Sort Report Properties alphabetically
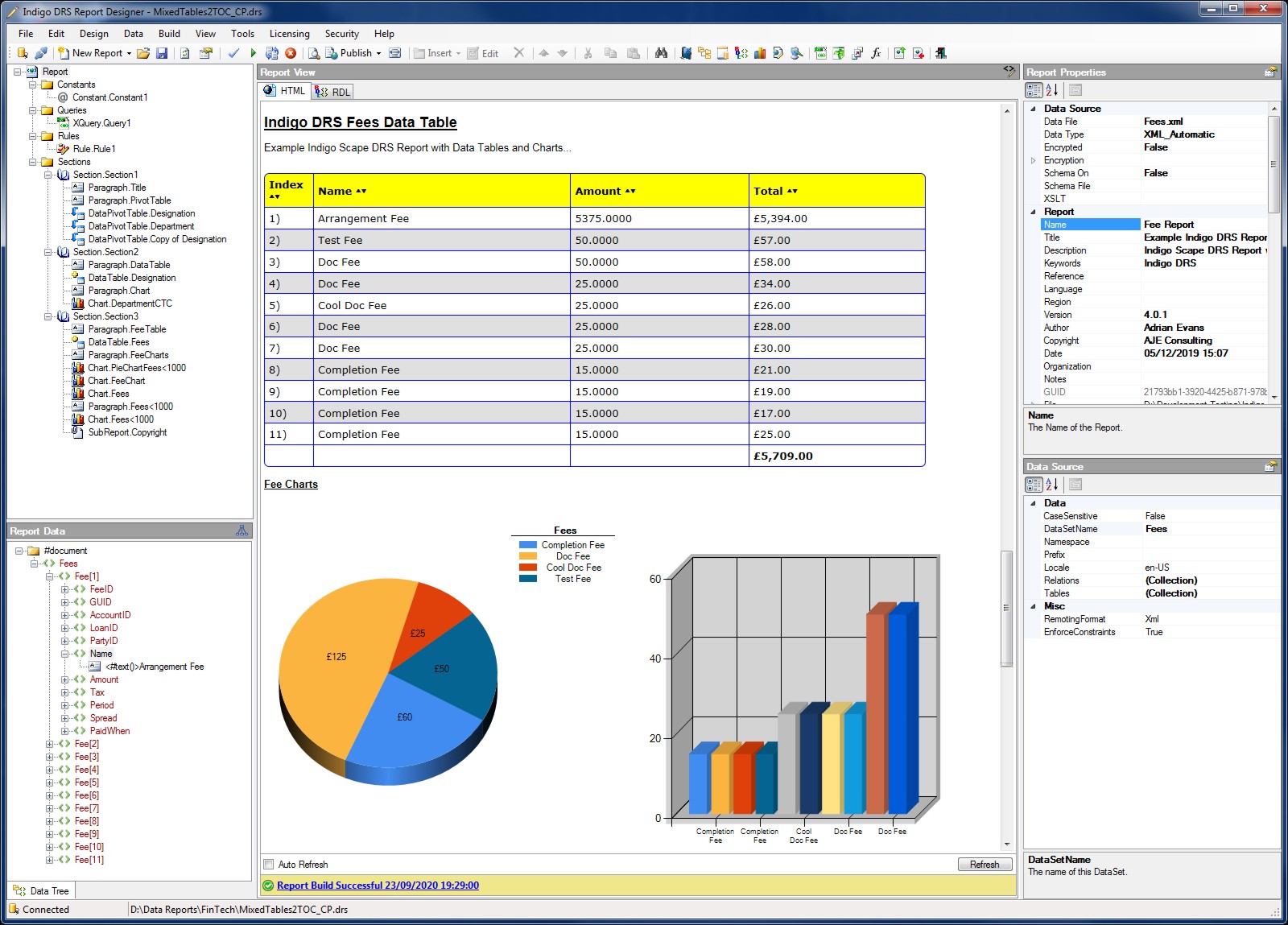The width and height of the screenshot is (1288, 925). point(1052,90)
